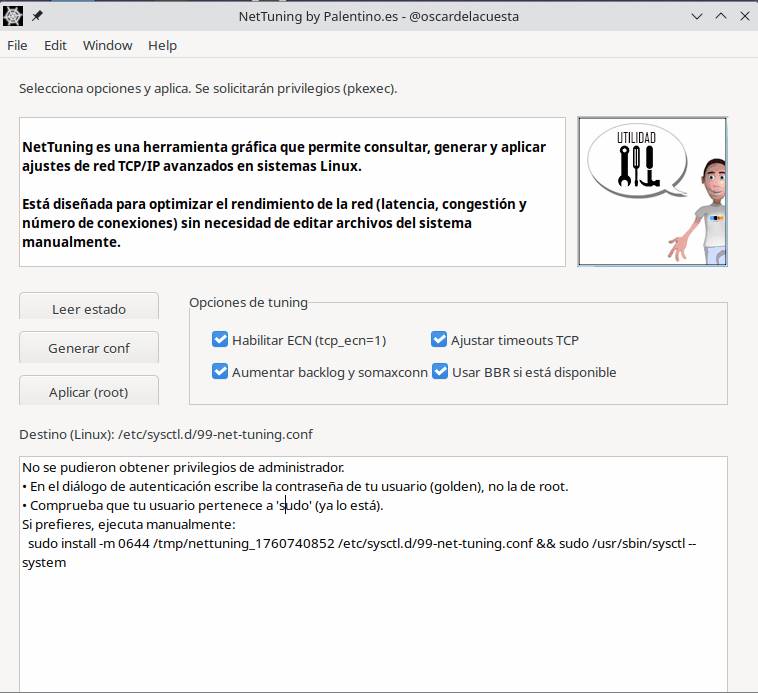Disable the Habilitar ECN checkbox
The width and height of the screenshot is (758, 693).
tap(221, 340)
